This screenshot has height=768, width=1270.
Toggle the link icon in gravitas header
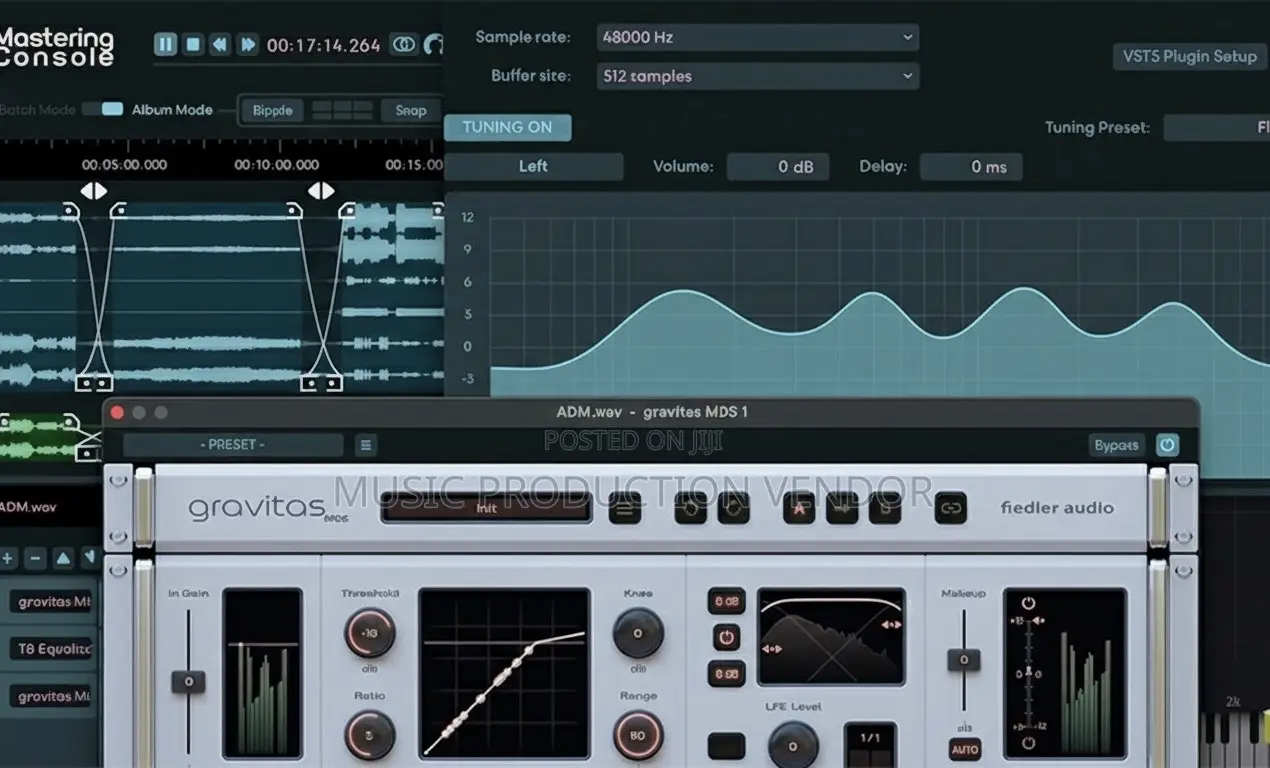click(x=951, y=508)
